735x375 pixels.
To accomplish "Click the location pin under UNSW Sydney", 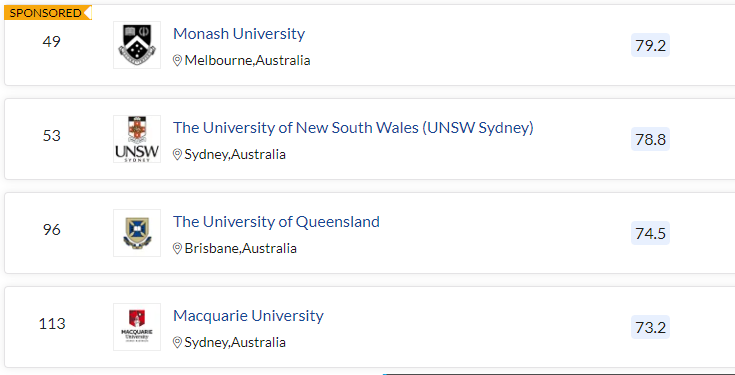I will pos(177,155).
